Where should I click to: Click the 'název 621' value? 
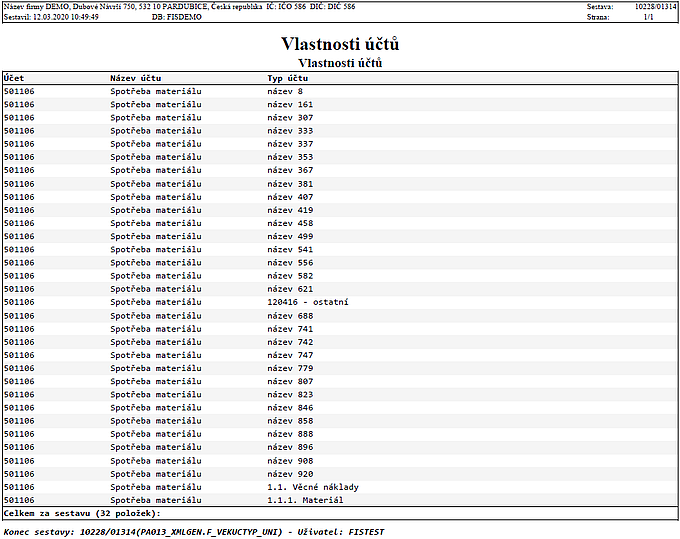[290, 289]
